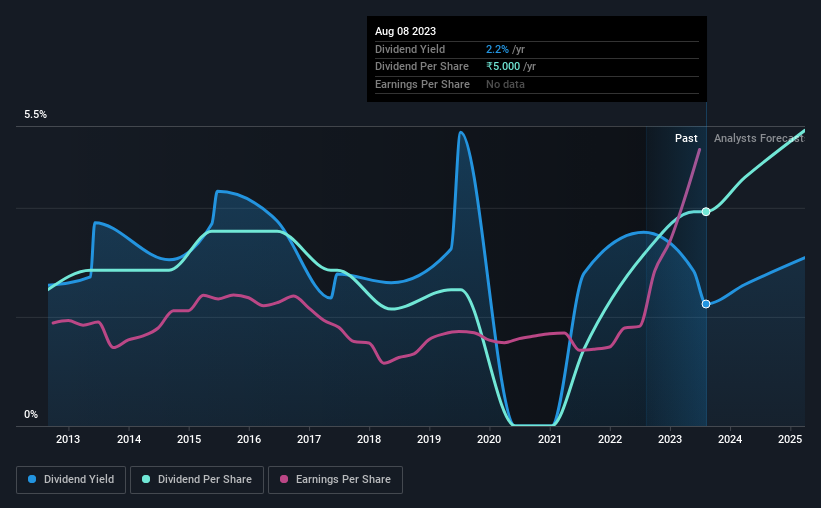The image size is (821, 508).
Task: Click the Past region label
Action: pyautogui.click(x=686, y=138)
